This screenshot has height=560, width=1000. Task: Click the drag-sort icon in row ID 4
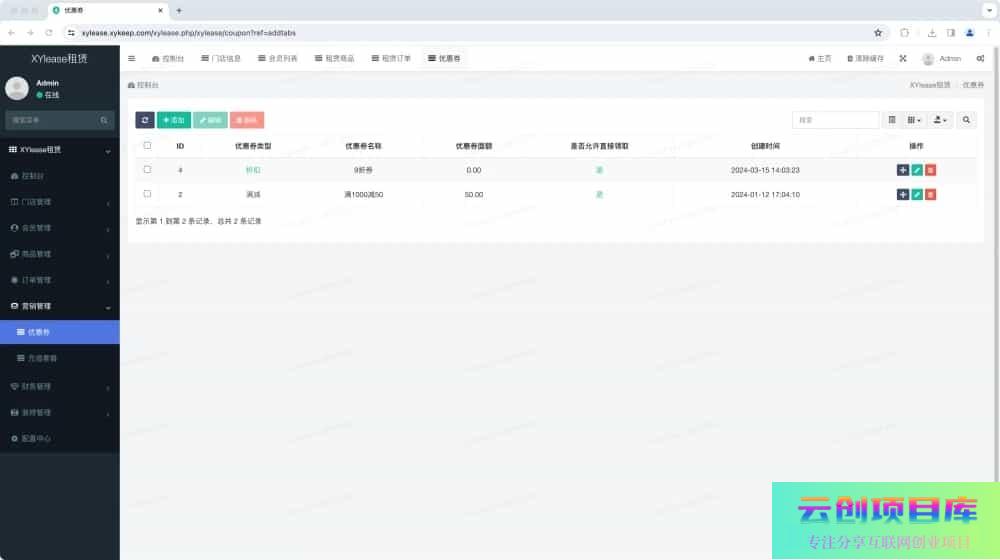903,170
